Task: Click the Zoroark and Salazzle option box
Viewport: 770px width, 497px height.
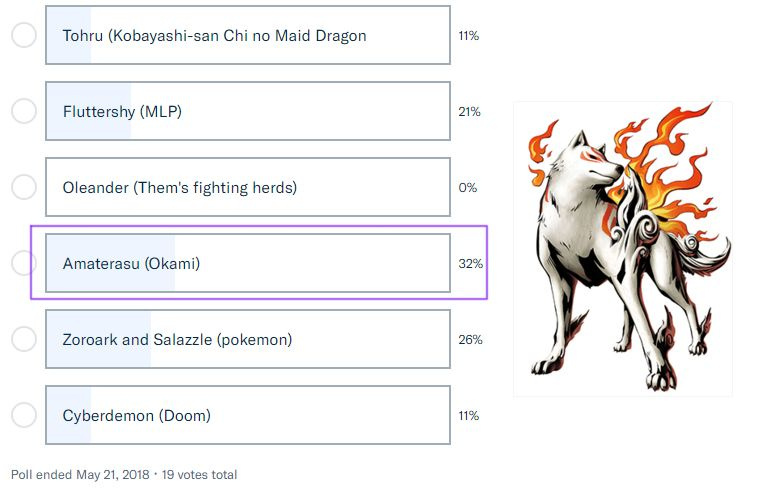Action: coord(247,339)
